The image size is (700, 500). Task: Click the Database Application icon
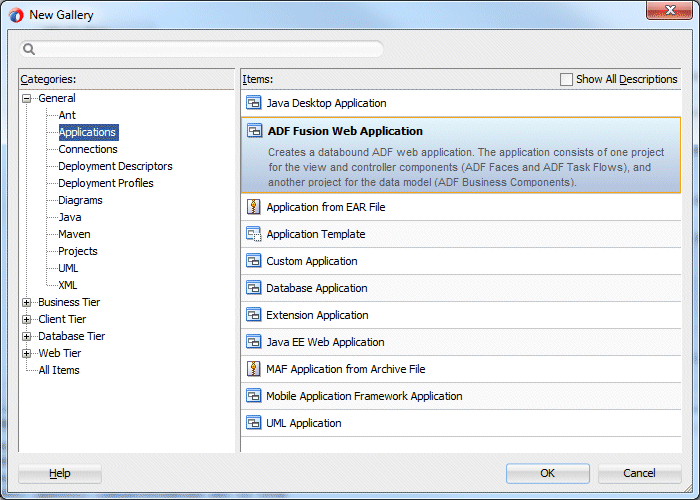[x=254, y=288]
